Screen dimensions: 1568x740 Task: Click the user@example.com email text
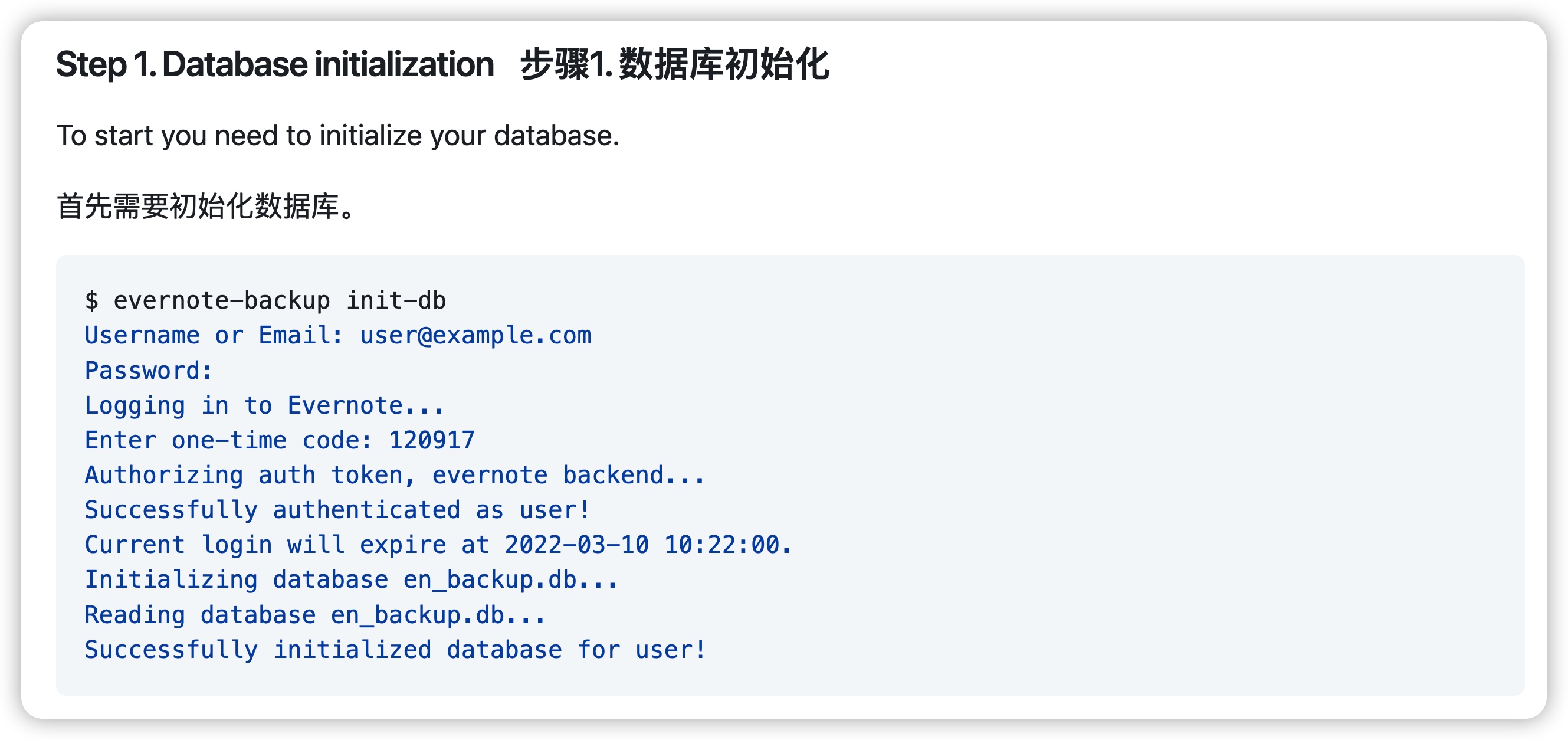[475, 336]
